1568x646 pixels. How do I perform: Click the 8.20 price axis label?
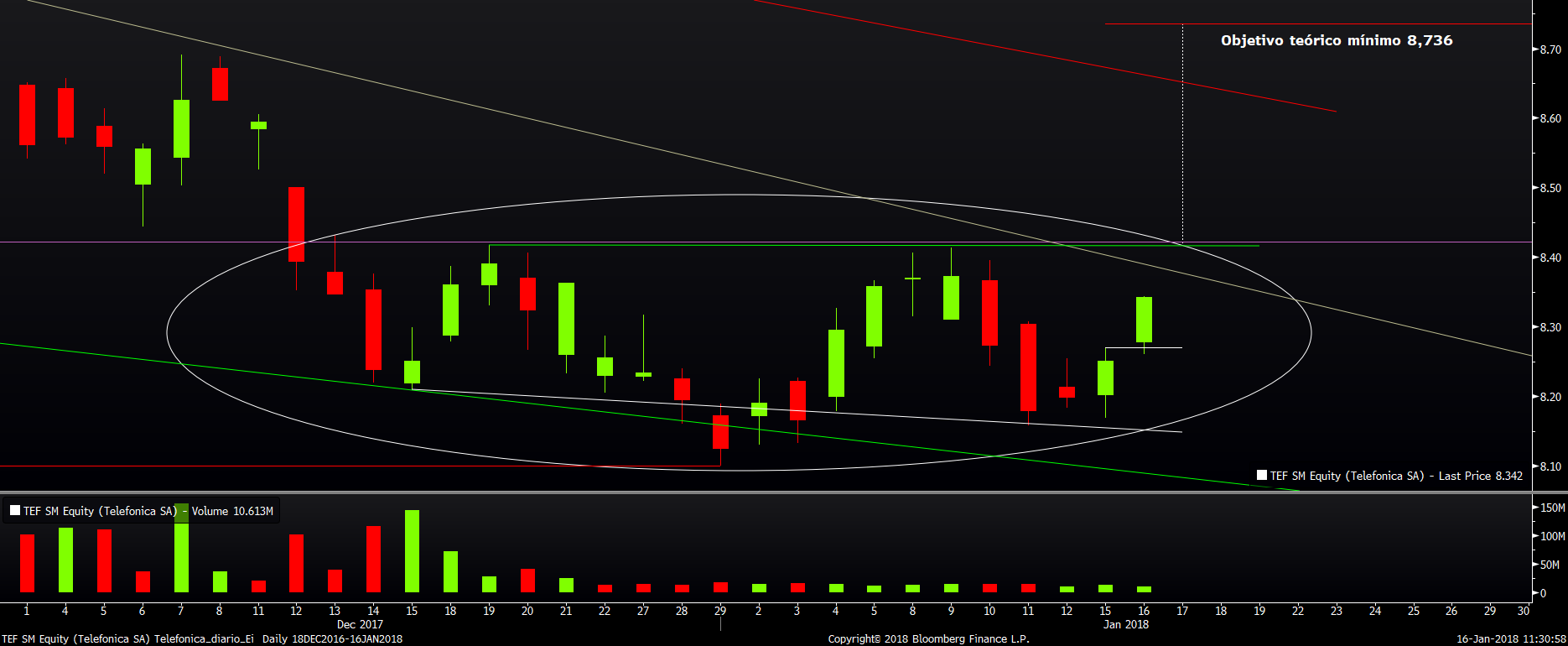[x=1550, y=397]
